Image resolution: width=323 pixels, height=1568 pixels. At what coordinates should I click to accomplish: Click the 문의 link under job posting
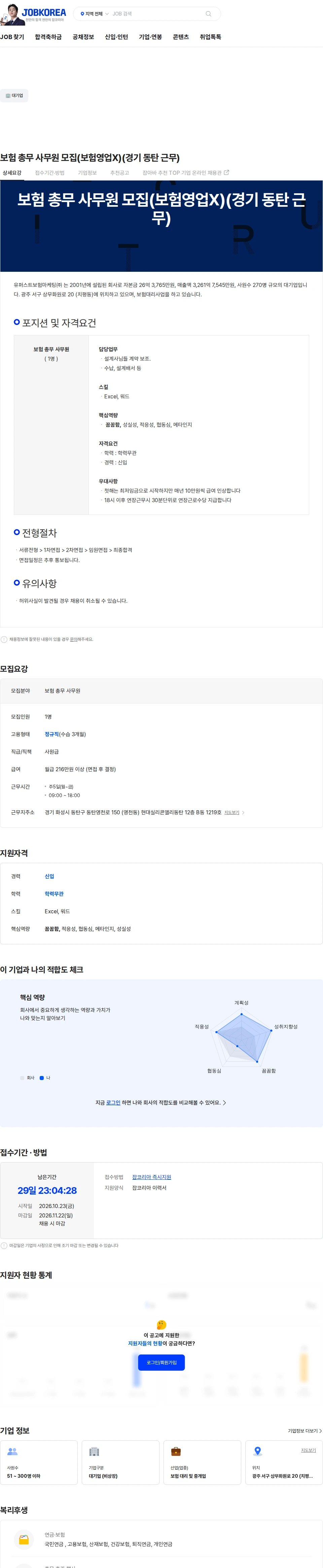[74, 639]
